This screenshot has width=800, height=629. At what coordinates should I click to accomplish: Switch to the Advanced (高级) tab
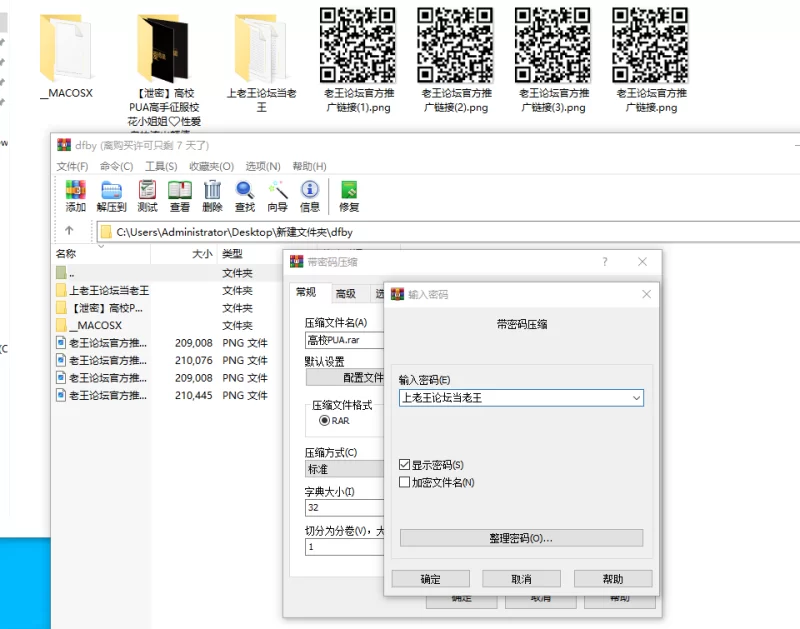coord(345,293)
